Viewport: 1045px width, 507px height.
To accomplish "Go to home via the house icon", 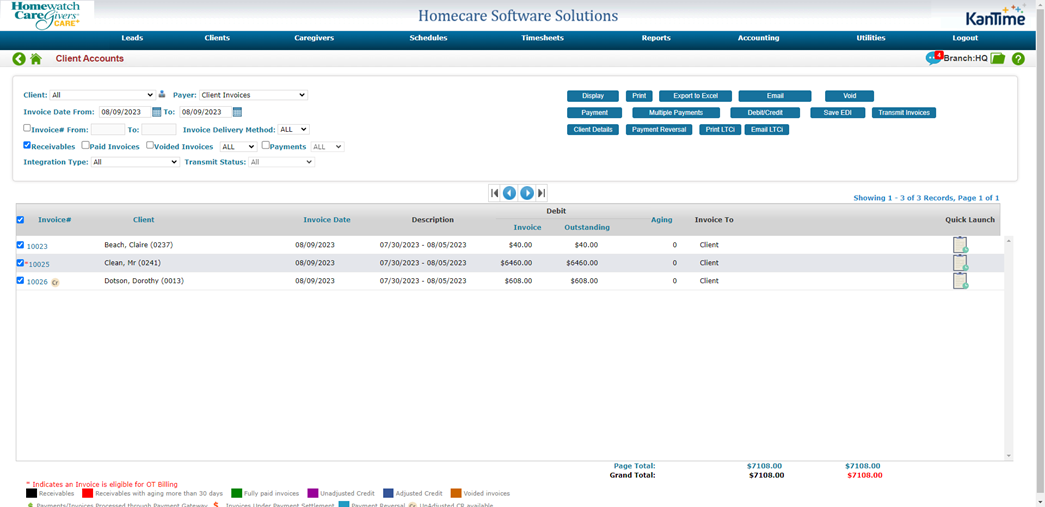I will [36, 59].
